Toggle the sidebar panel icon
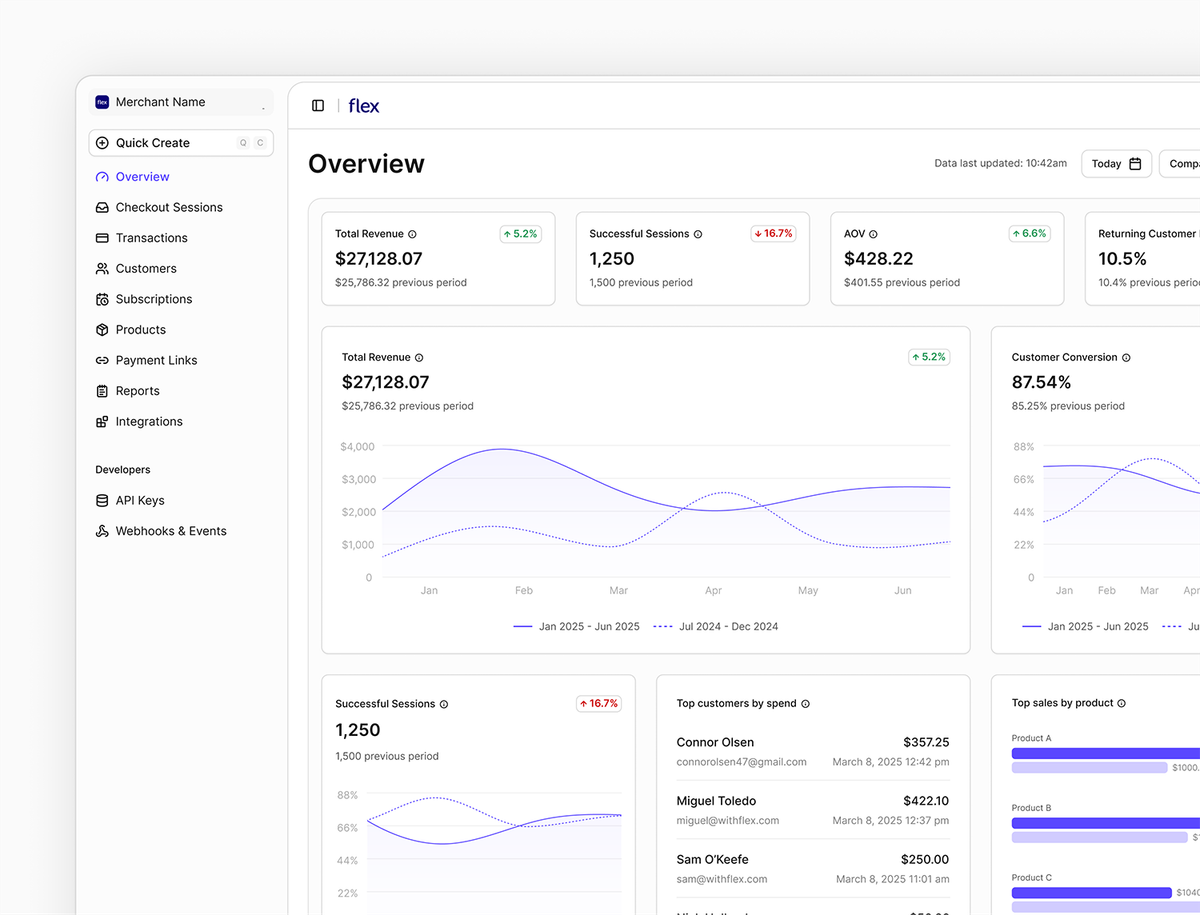 (x=318, y=106)
